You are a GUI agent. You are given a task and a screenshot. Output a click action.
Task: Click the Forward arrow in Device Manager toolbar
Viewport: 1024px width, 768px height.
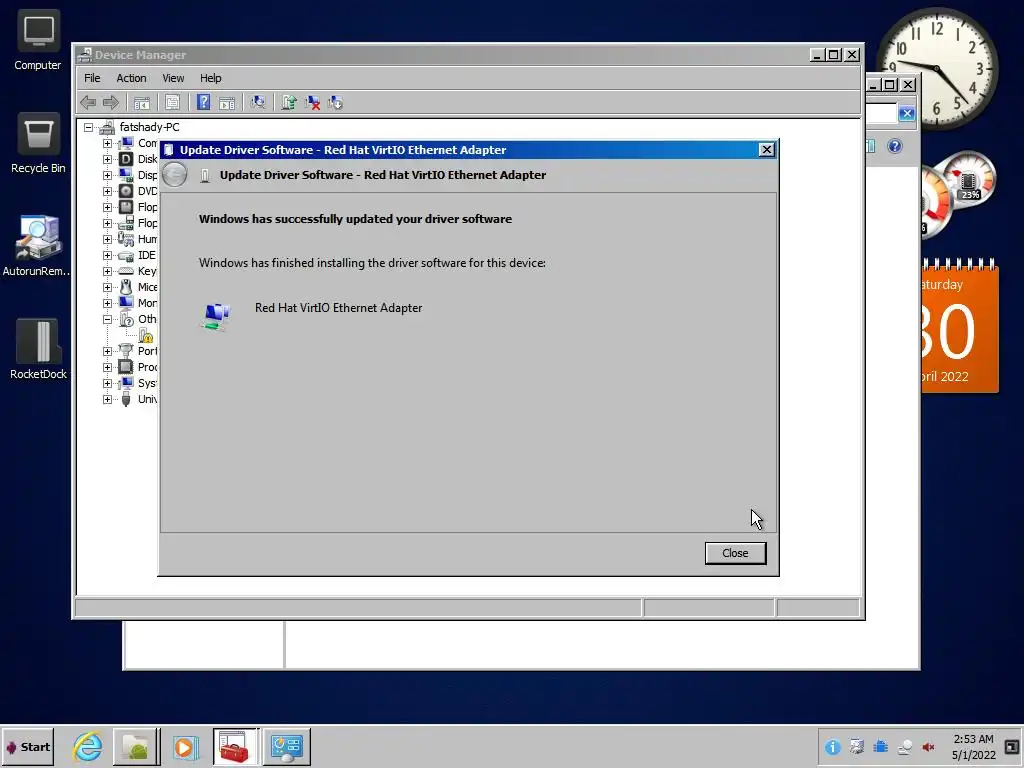(x=111, y=103)
